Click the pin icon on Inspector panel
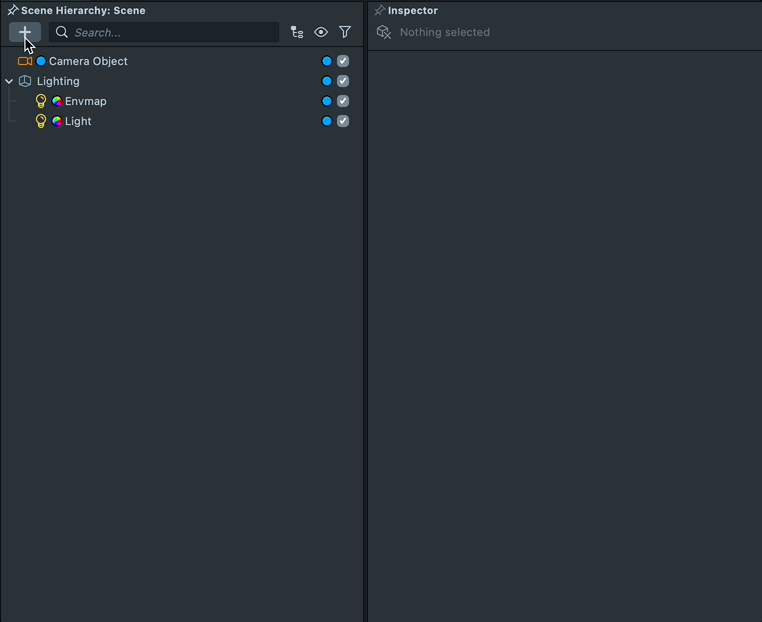The height and width of the screenshot is (622, 762). coord(380,10)
